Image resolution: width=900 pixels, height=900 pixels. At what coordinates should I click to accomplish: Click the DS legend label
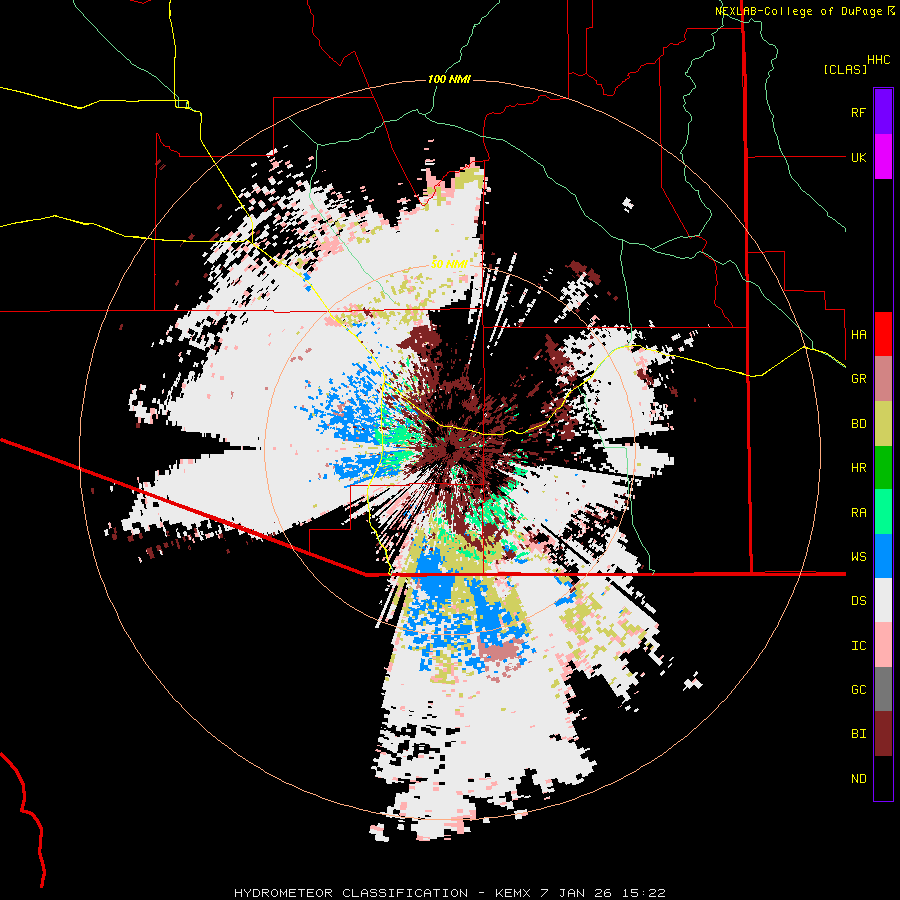[x=858, y=601]
